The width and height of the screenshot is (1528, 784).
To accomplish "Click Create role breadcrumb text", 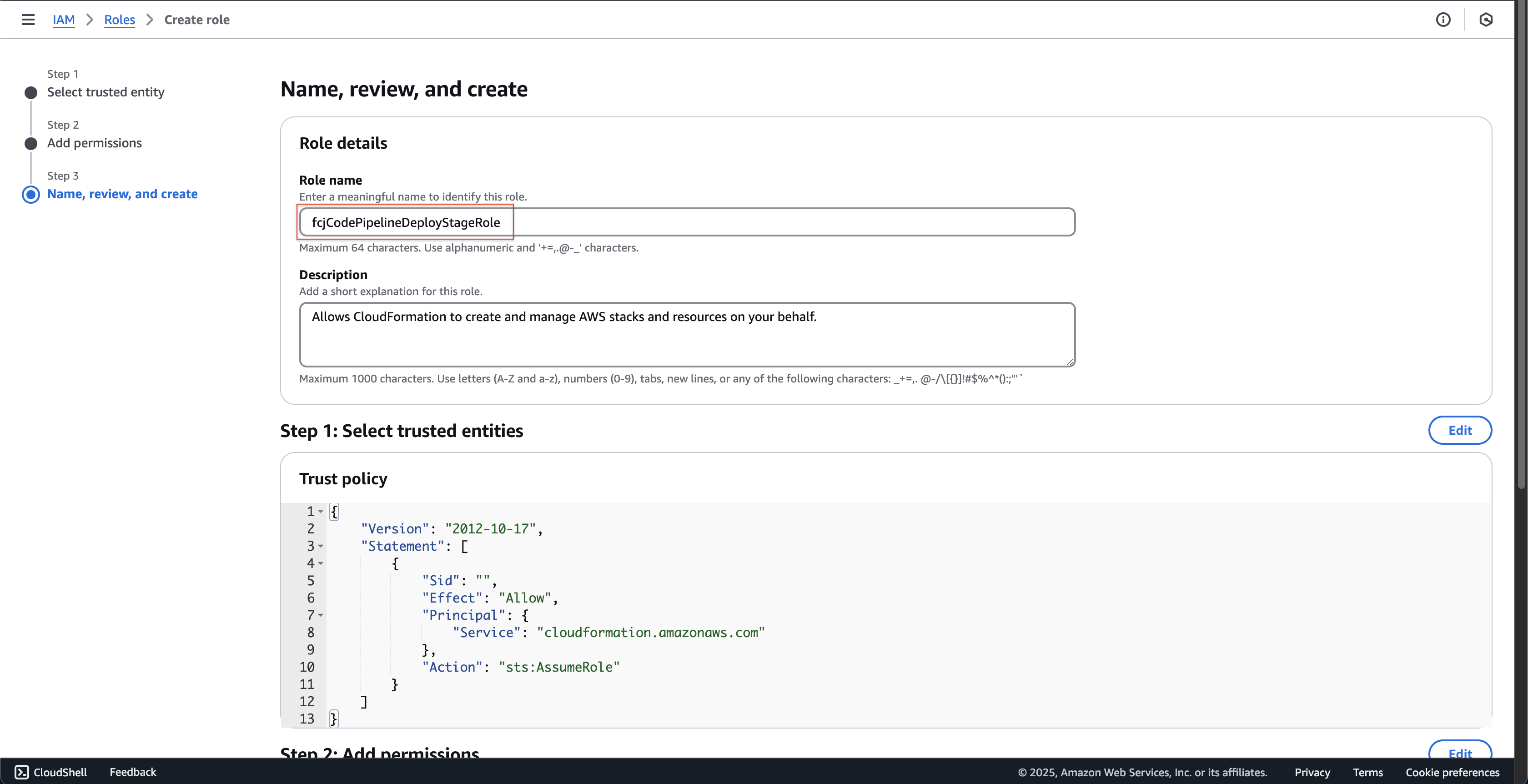I will 197,20.
